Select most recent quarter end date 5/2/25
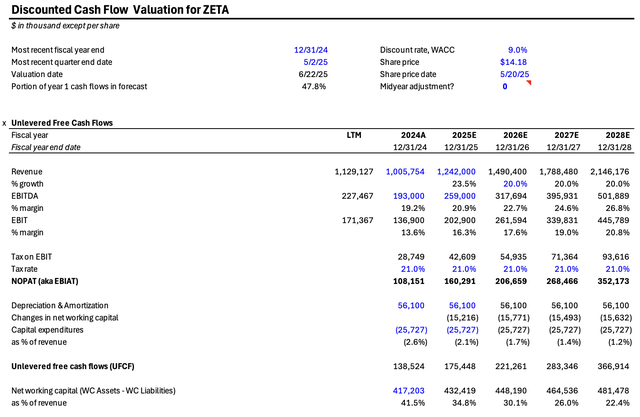The width and height of the screenshot is (640, 417). tap(315, 62)
